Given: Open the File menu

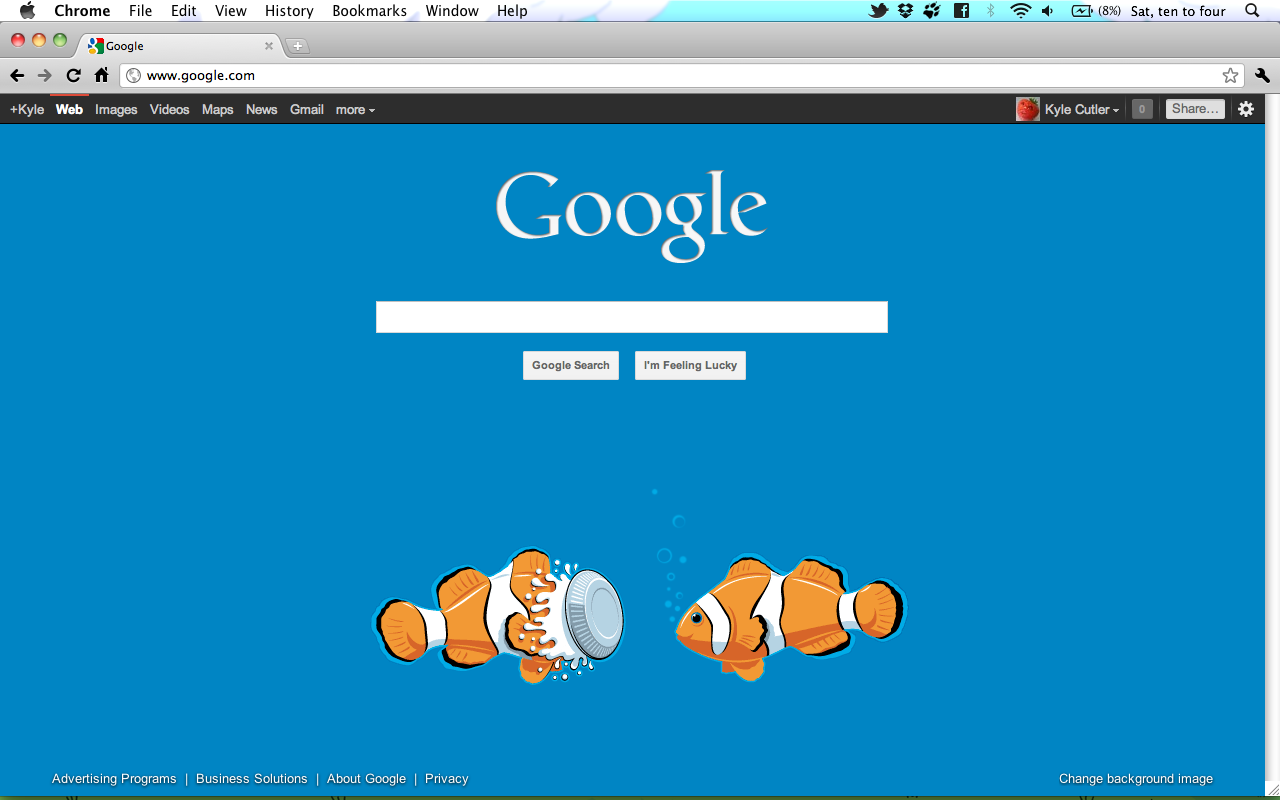Looking at the screenshot, I should (x=140, y=11).
